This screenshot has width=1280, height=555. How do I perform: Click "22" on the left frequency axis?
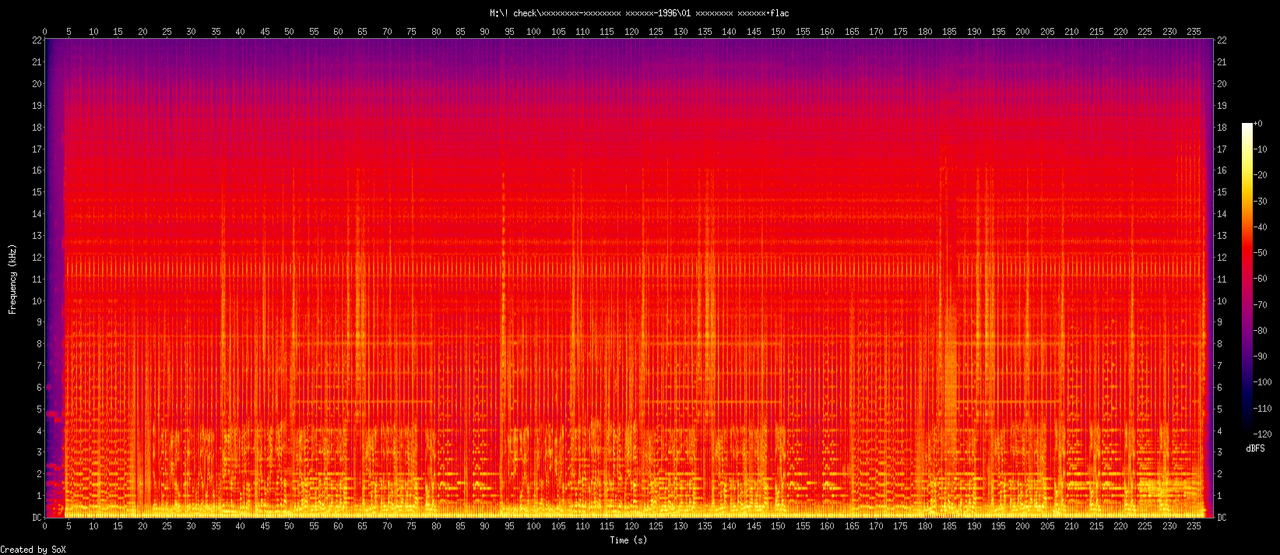(36, 40)
